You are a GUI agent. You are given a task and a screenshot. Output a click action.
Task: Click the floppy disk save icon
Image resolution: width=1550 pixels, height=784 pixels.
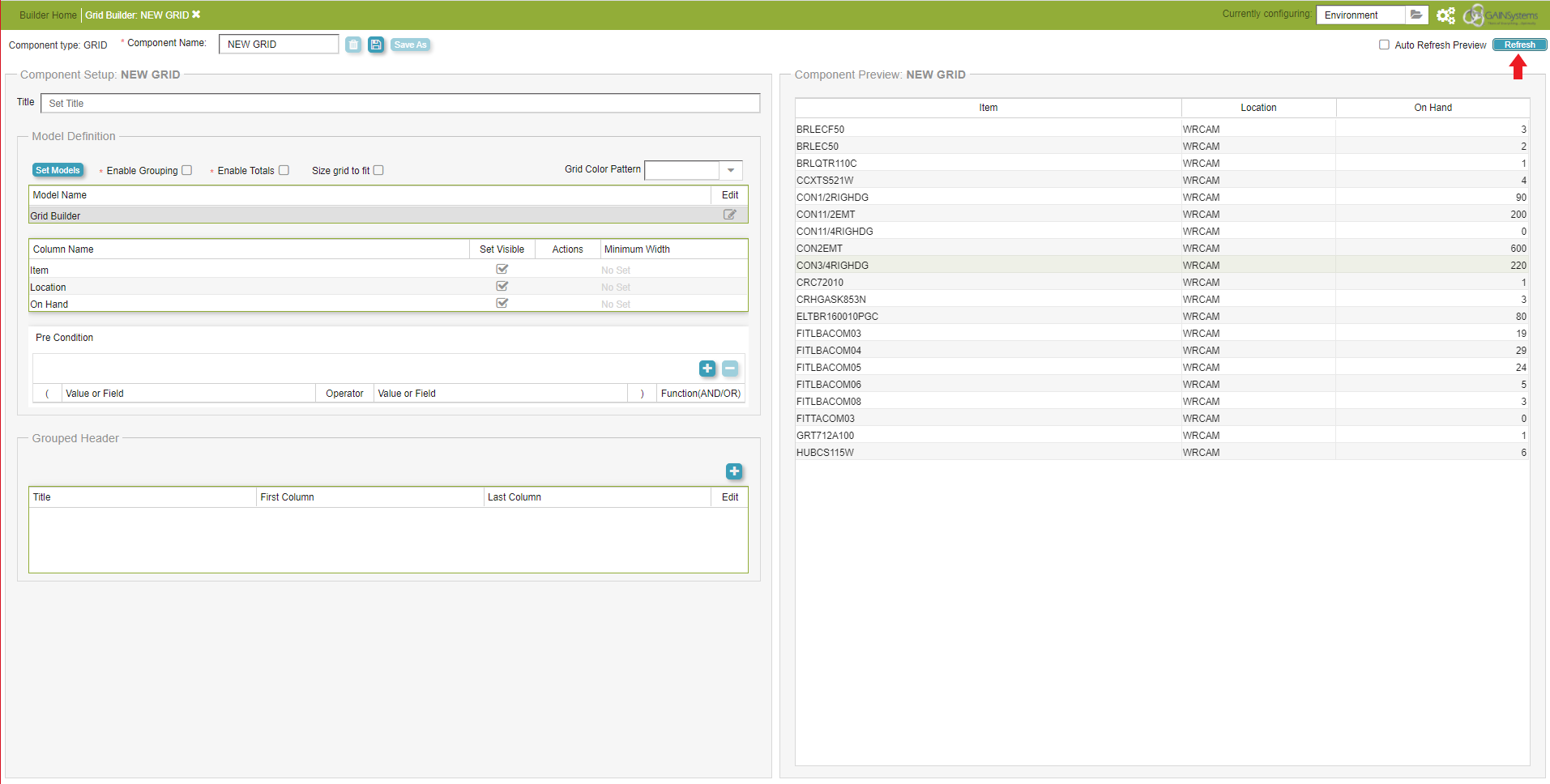376,45
